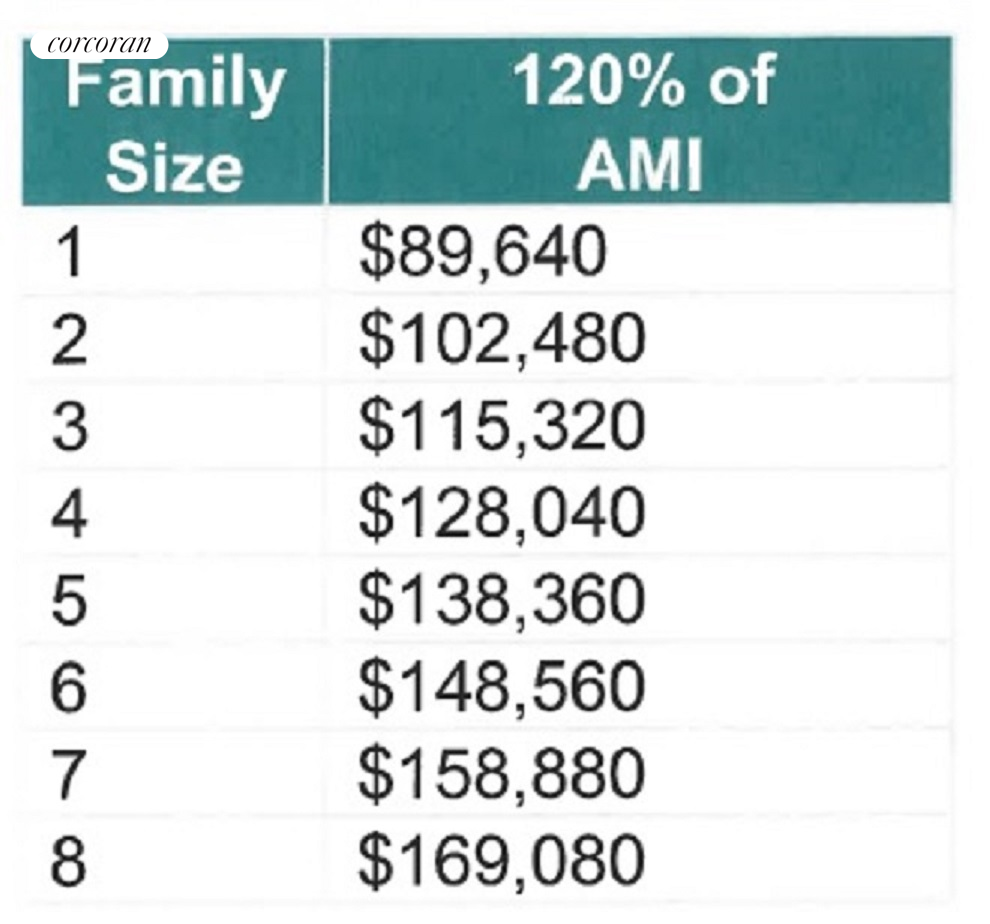
Task: Click the $128,040 income value
Action: [x=501, y=514]
